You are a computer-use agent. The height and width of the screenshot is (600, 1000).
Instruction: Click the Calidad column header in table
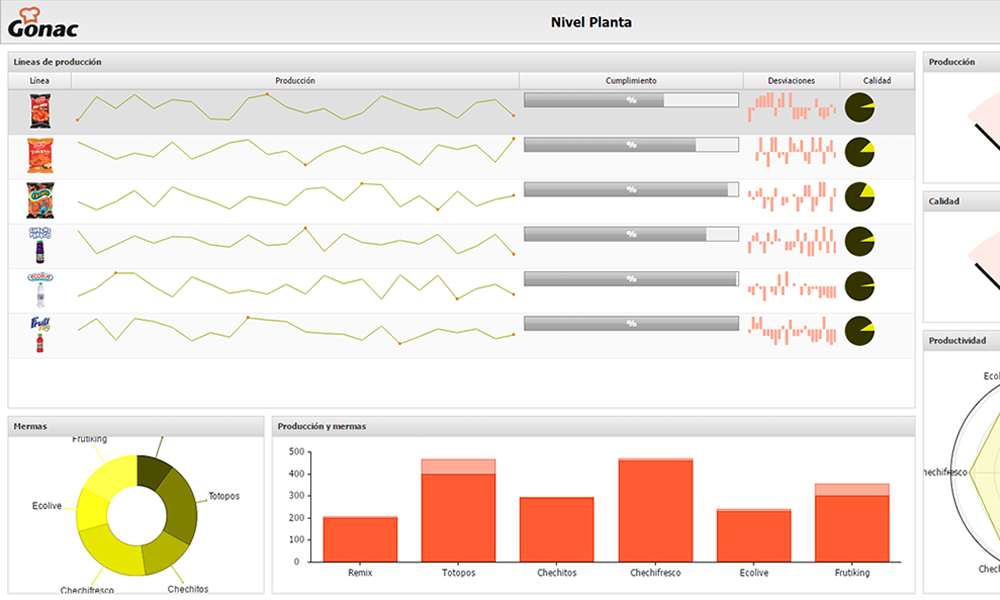(877, 81)
